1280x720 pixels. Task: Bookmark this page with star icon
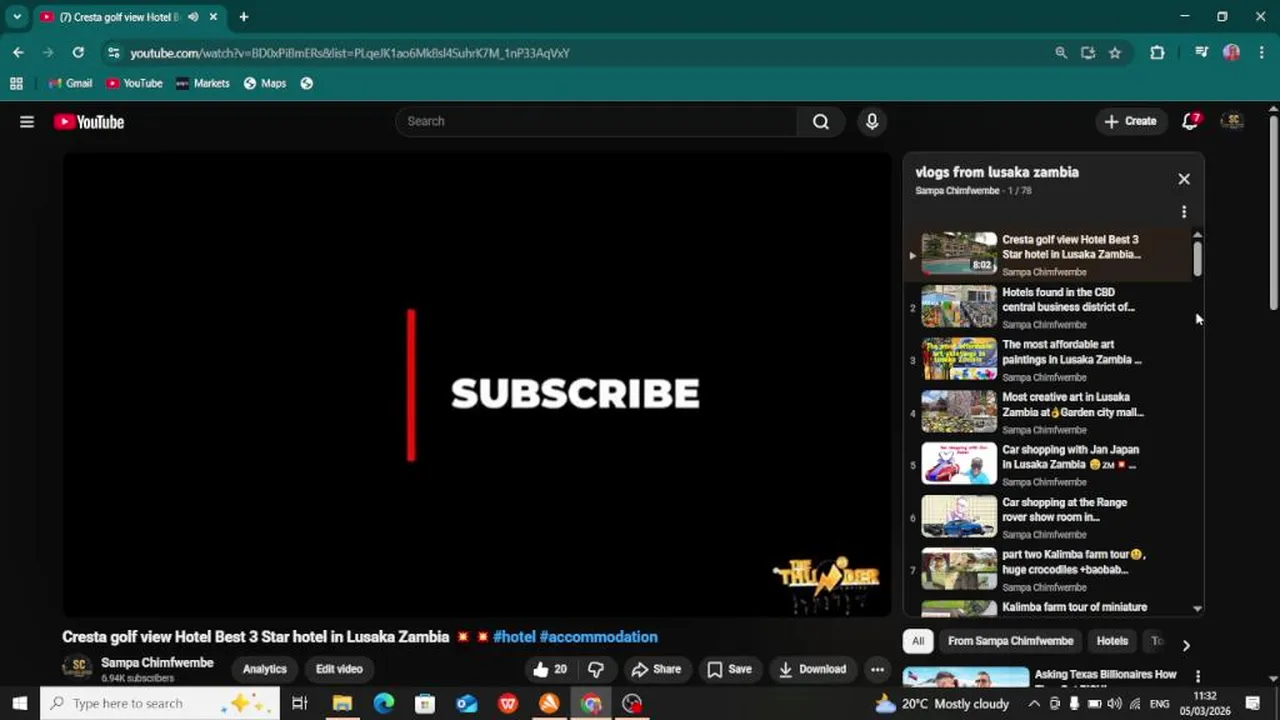(x=1115, y=53)
